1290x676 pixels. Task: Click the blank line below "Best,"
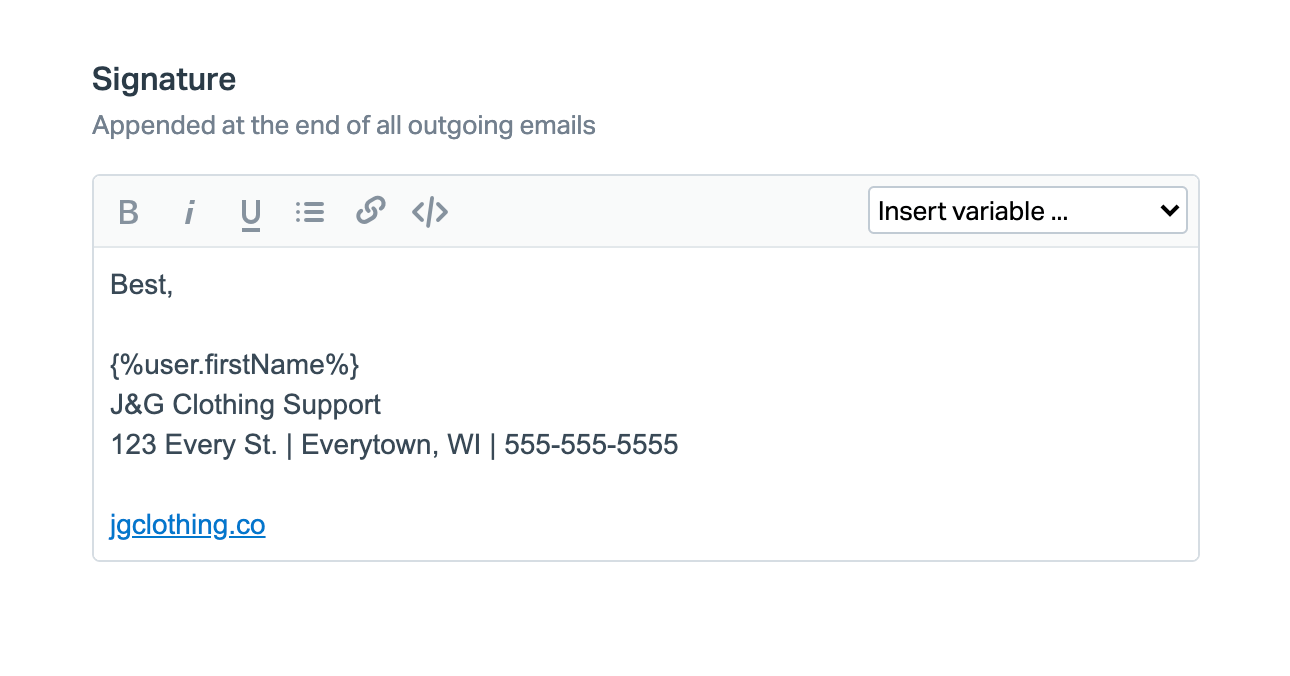click(x=400, y=325)
